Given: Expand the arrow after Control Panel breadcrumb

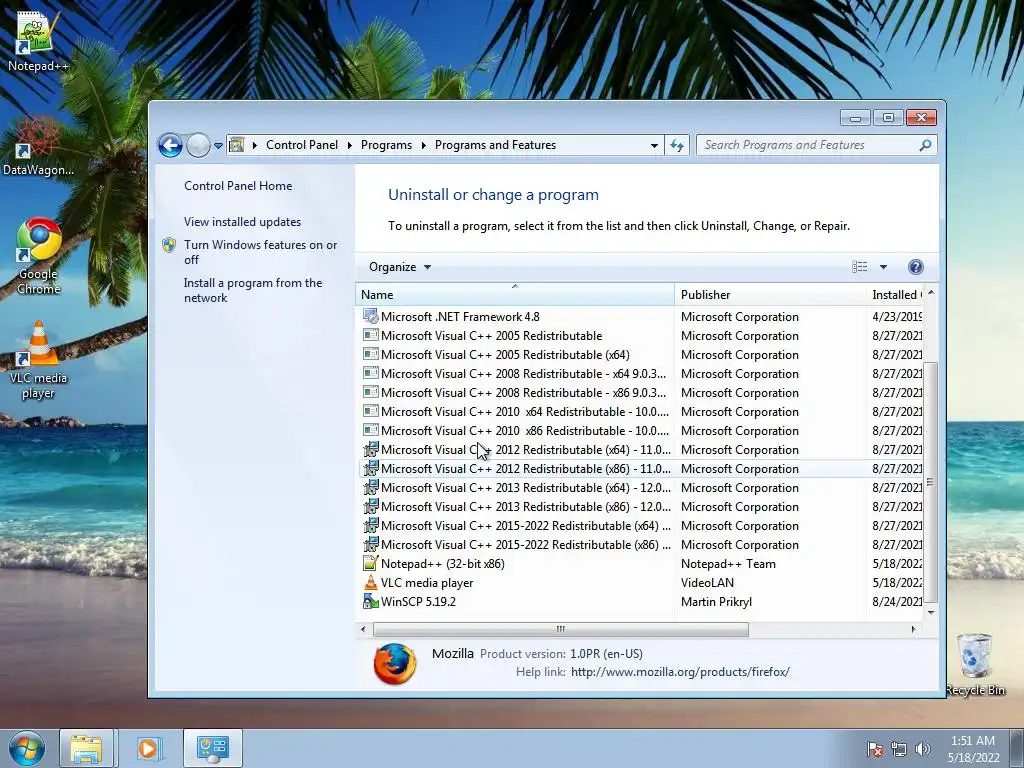Looking at the screenshot, I should [x=349, y=145].
